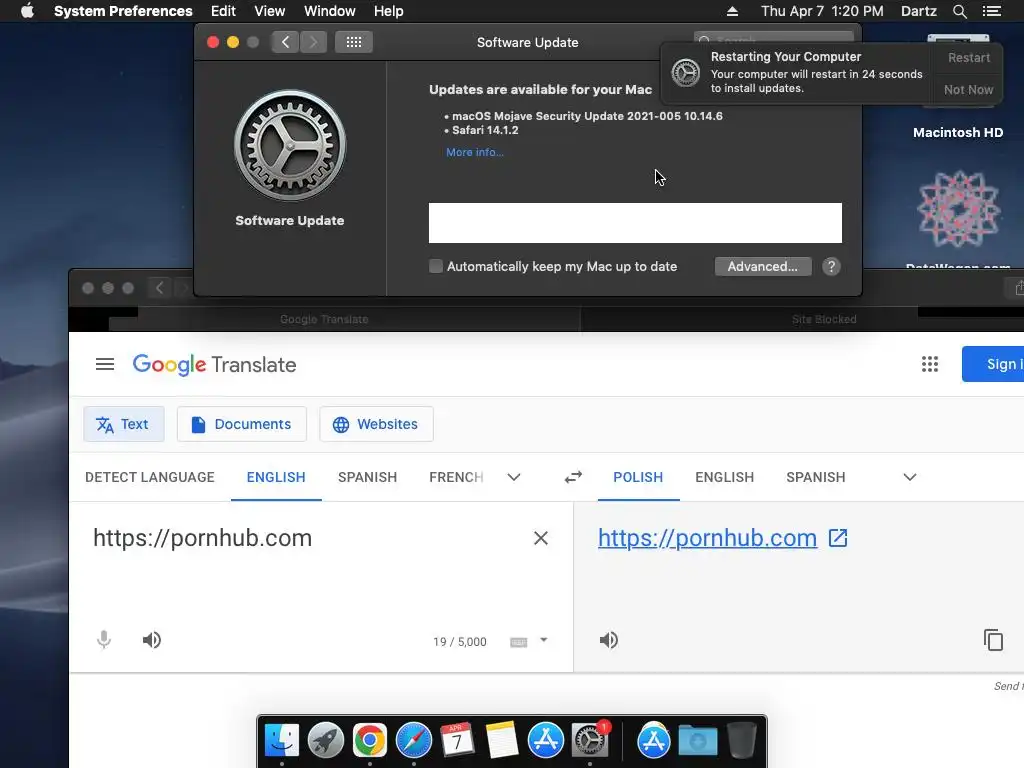Open Notes from the Dock
The image size is (1024, 768).
(x=502, y=741)
